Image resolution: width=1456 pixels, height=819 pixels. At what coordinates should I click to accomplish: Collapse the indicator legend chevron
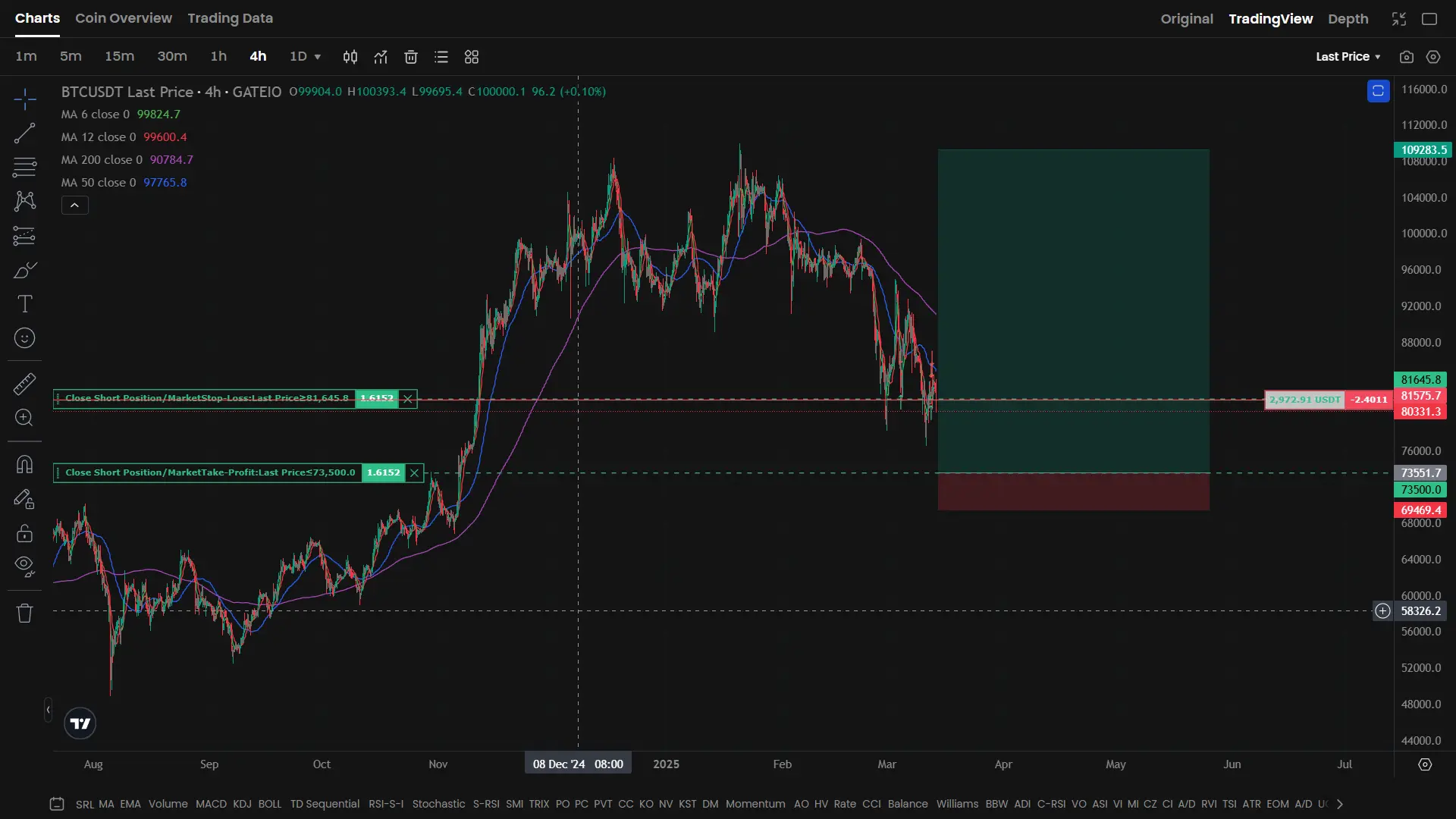74,206
